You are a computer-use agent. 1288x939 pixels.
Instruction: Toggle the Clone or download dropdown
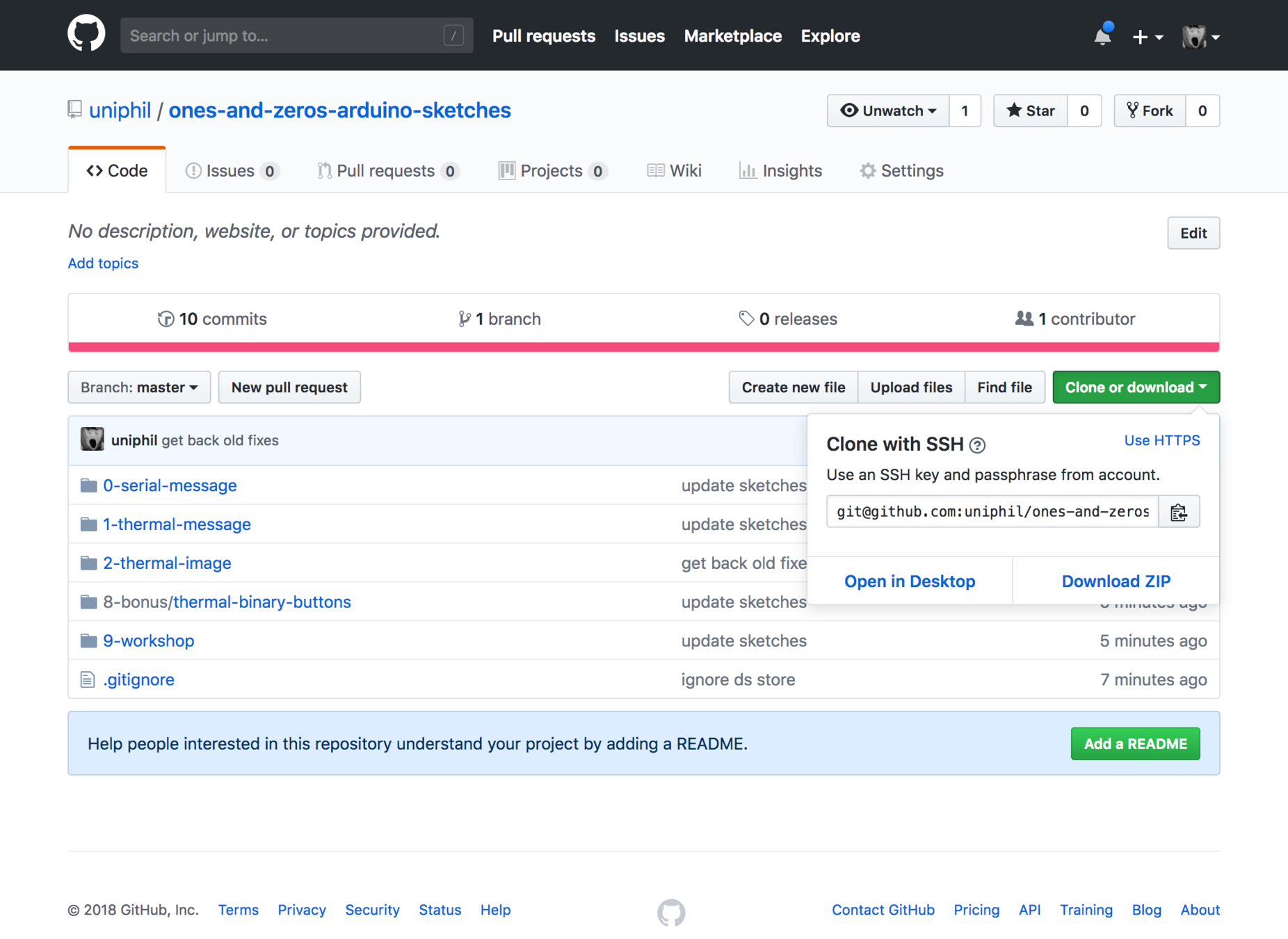pyautogui.click(x=1136, y=387)
